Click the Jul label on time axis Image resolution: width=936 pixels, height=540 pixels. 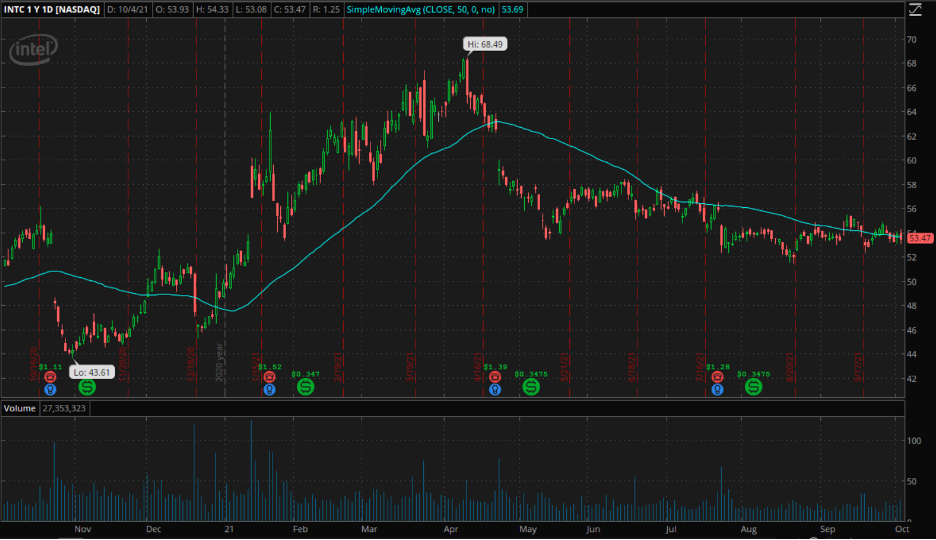point(671,529)
